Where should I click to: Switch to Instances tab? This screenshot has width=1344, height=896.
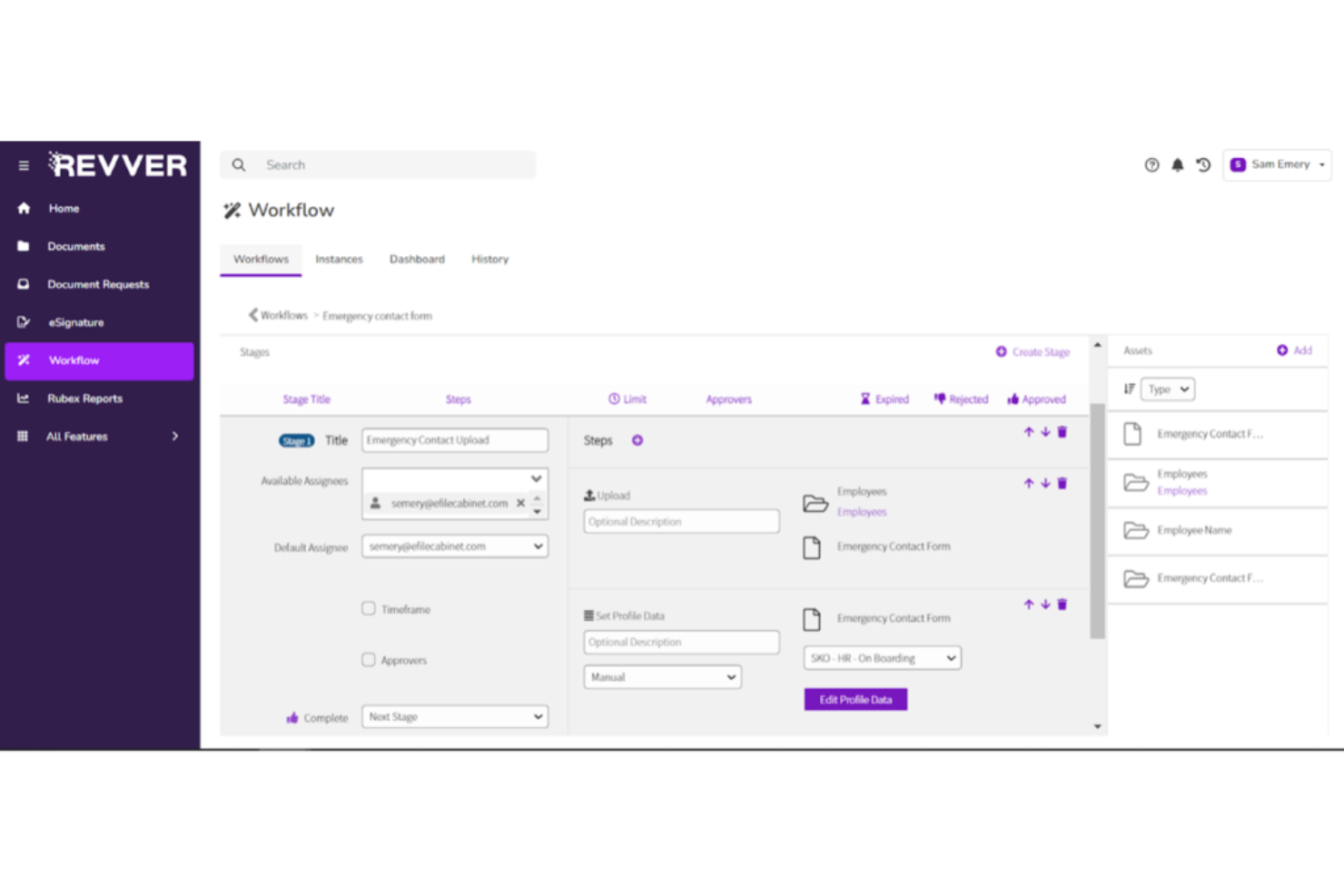pos(339,260)
